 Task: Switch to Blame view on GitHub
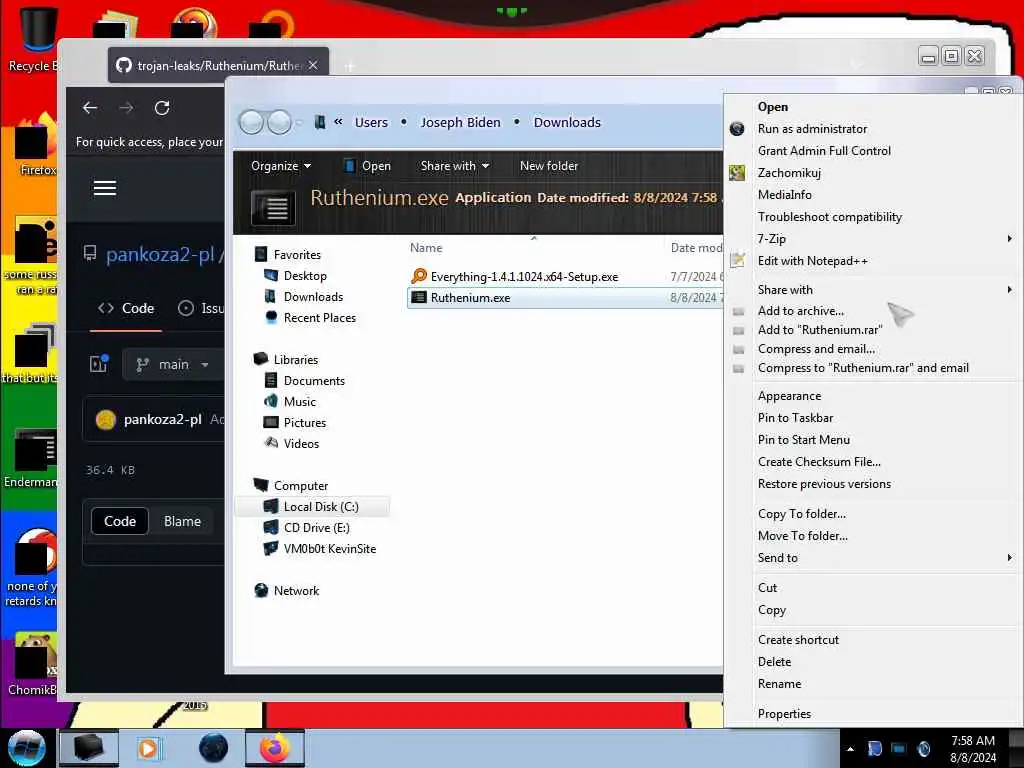pos(182,521)
